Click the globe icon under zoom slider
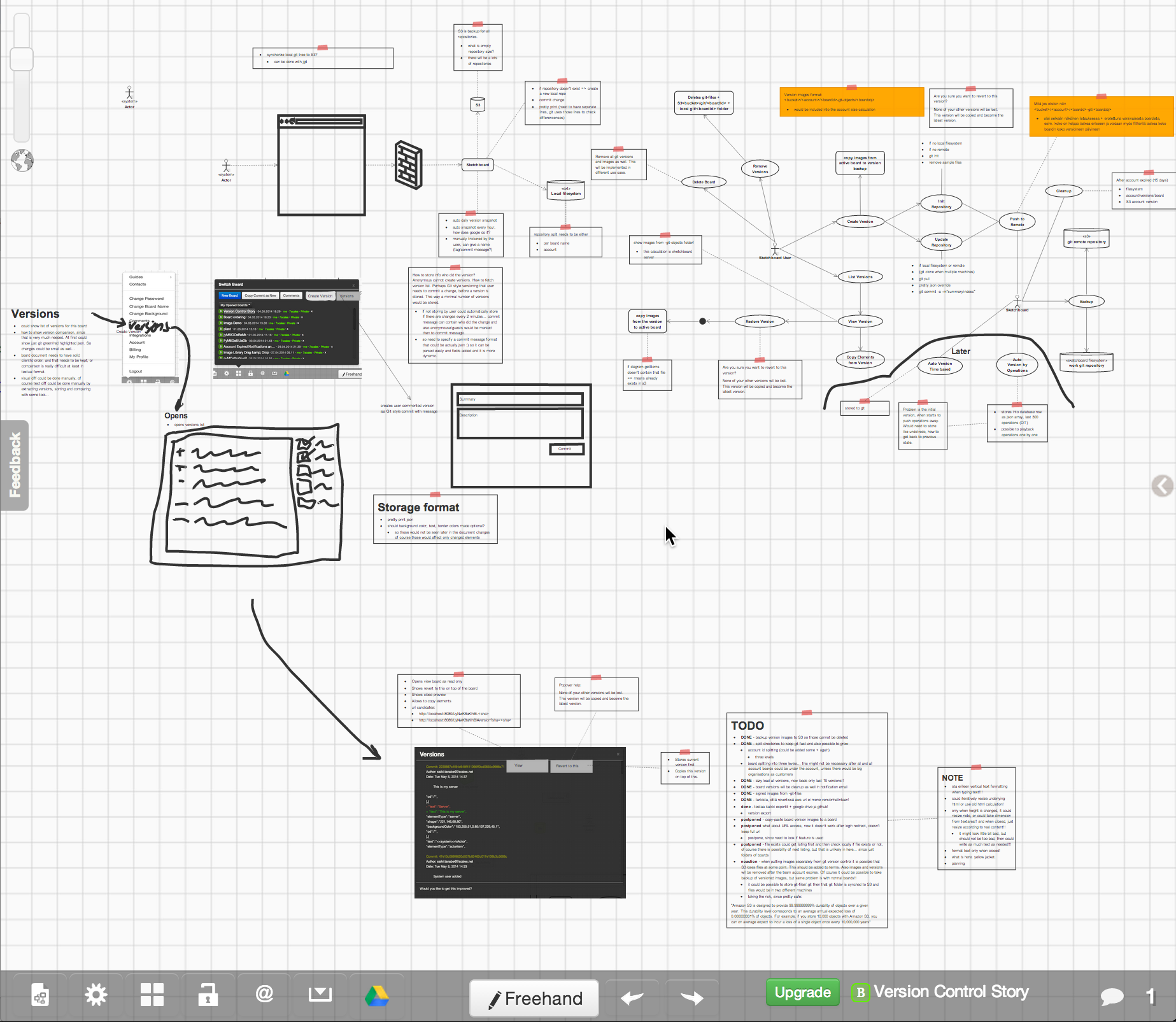 [x=22, y=160]
